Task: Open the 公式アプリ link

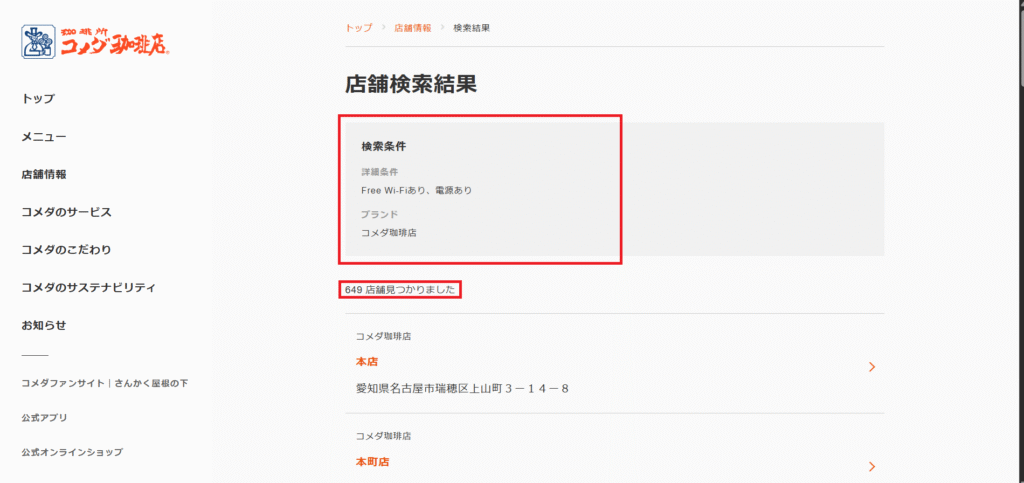Action: coord(44,418)
